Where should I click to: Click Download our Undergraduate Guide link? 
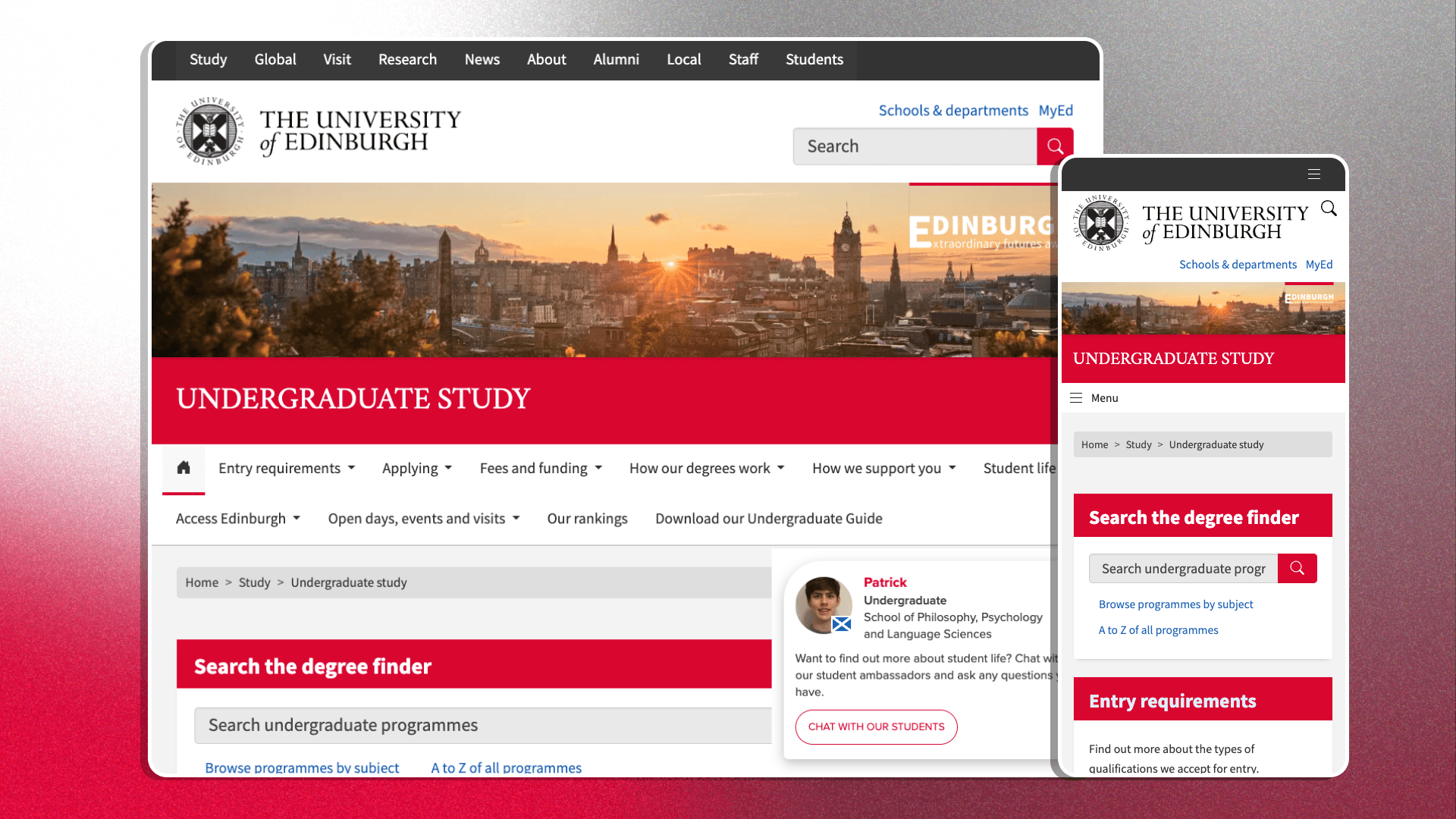click(769, 519)
